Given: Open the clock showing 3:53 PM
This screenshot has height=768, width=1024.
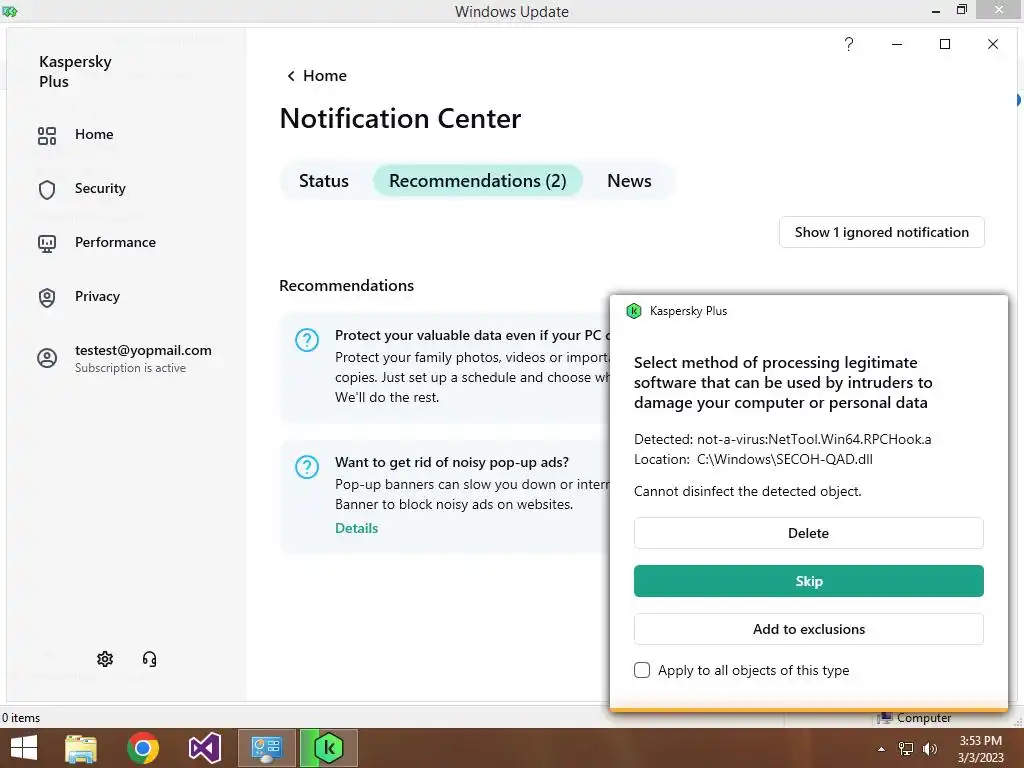Looking at the screenshot, I should 980,749.
